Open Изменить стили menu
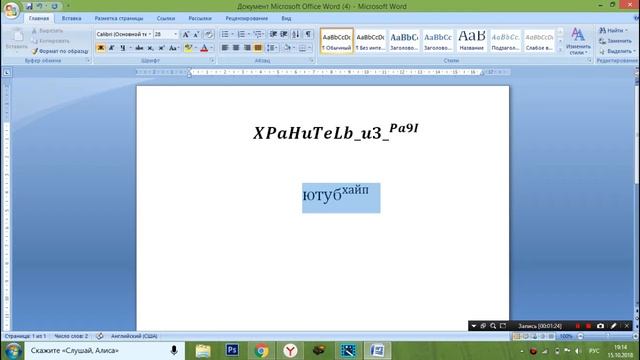 coord(578,41)
